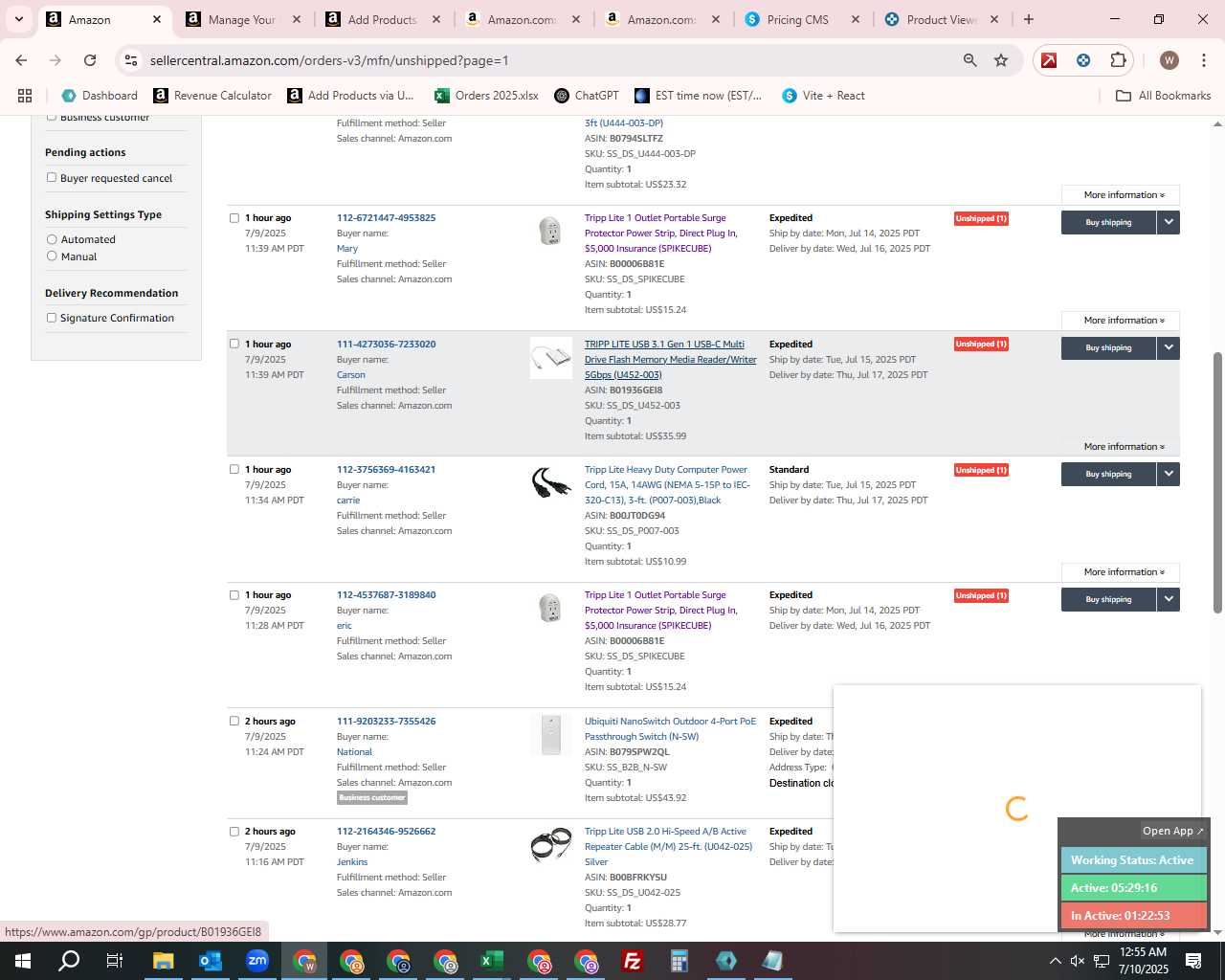This screenshot has height=980, width=1225.
Task: Select the checkbox for order 112-3756369-4163421
Action: [234, 469]
